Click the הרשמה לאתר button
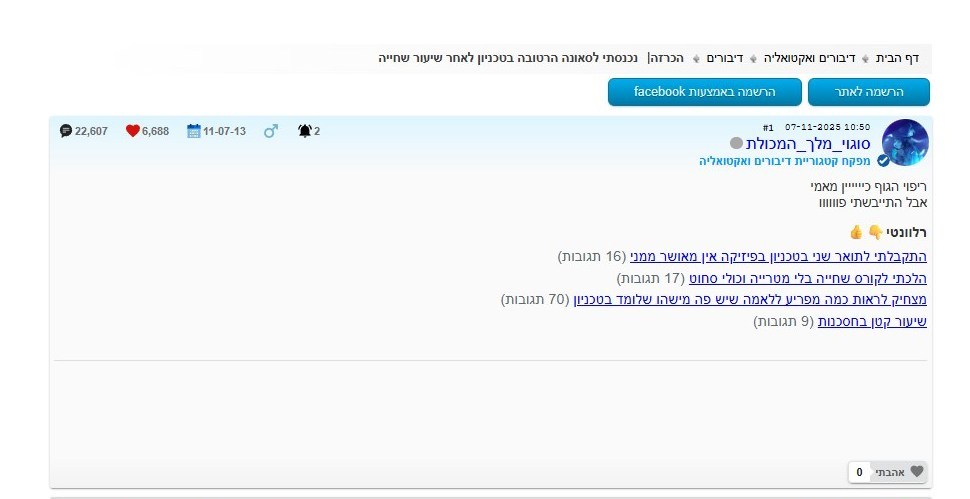970x499 pixels. point(869,92)
